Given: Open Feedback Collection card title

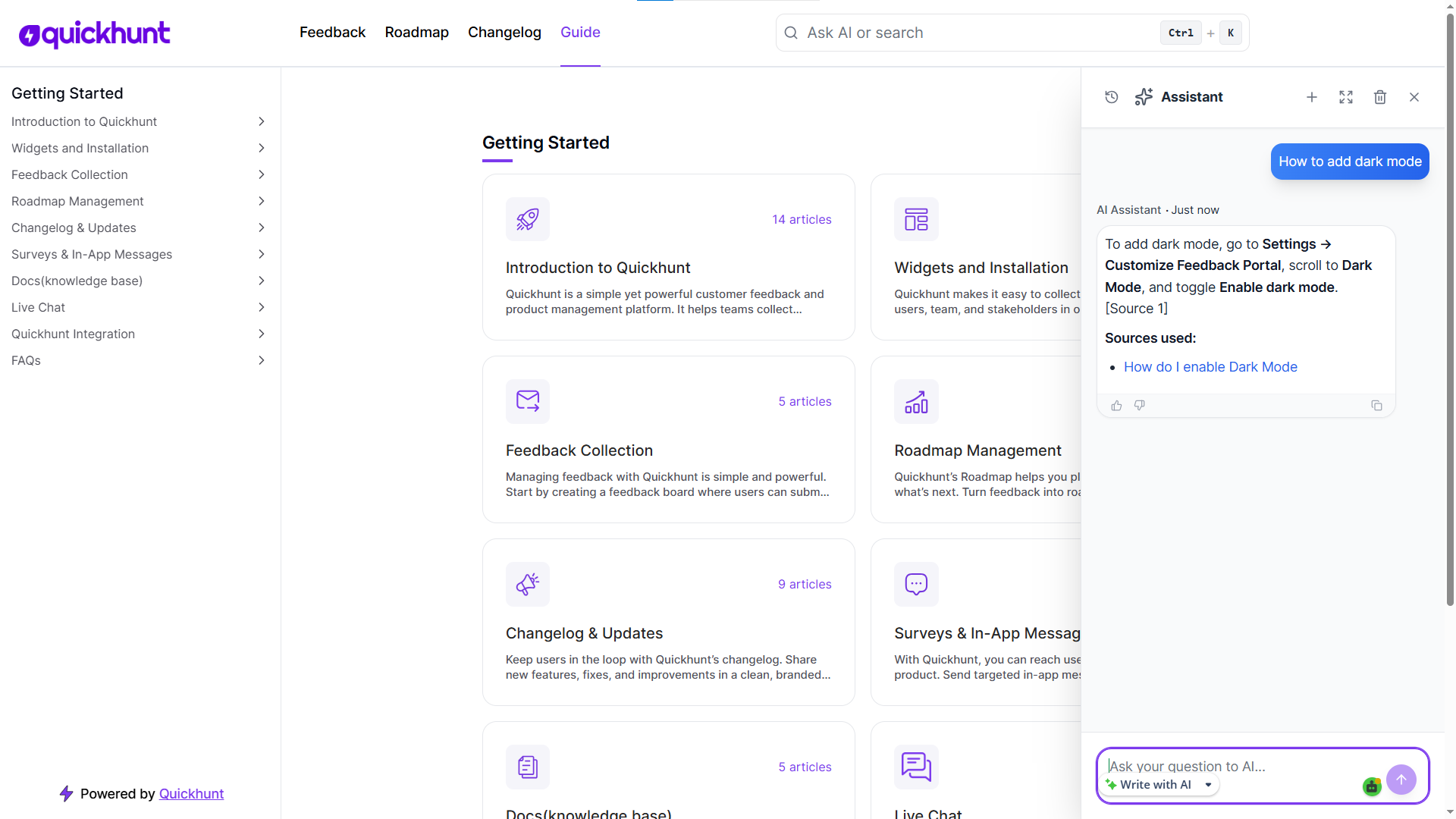Looking at the screenshot, I should [x=579, y=450].
